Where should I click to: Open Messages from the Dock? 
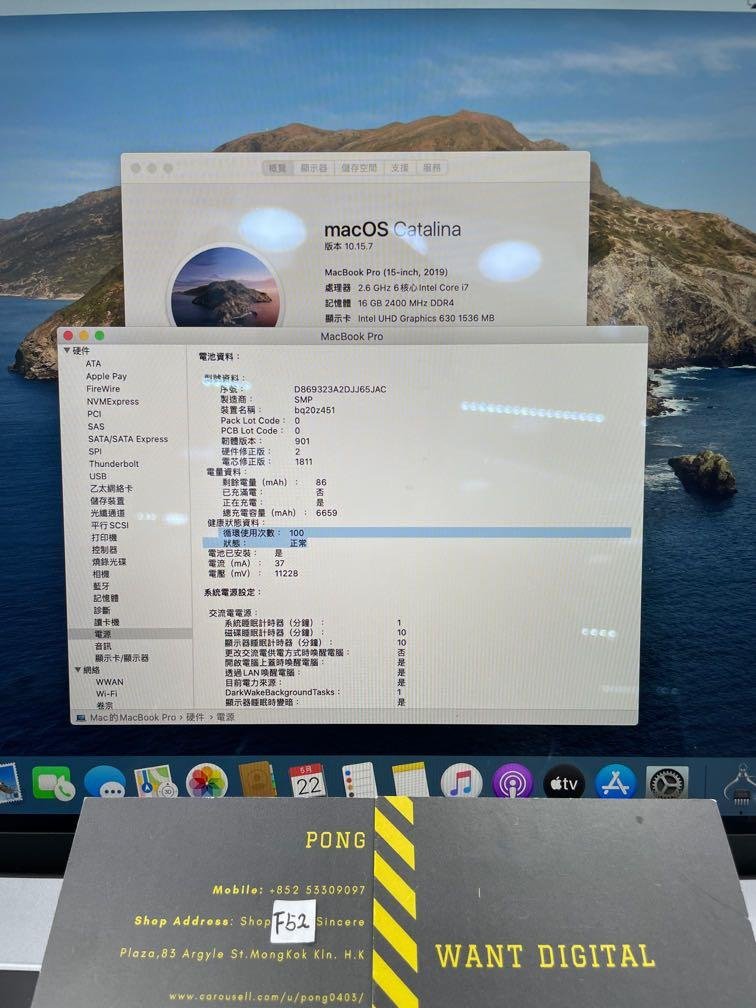[x=105, y=782]
